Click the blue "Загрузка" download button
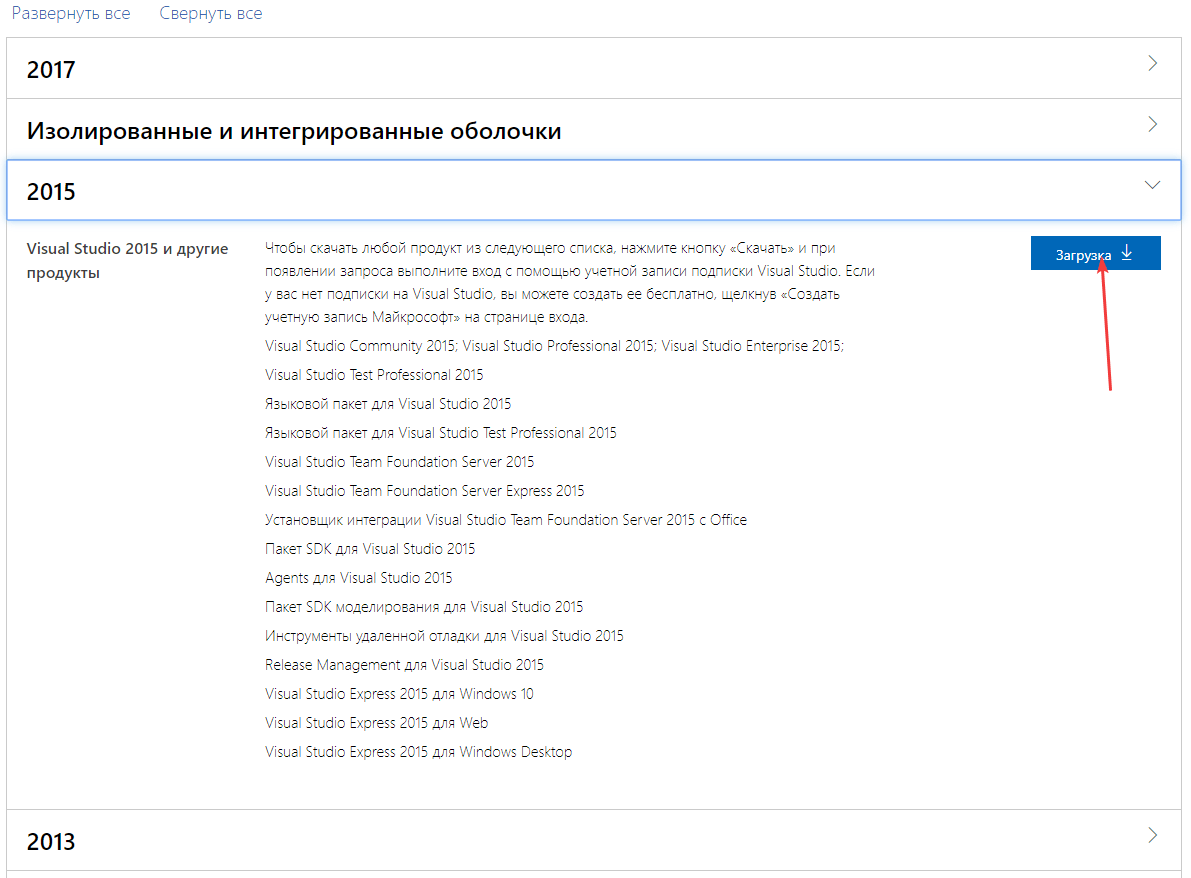The image size is (1191, 878). [x=1095, y=254]
